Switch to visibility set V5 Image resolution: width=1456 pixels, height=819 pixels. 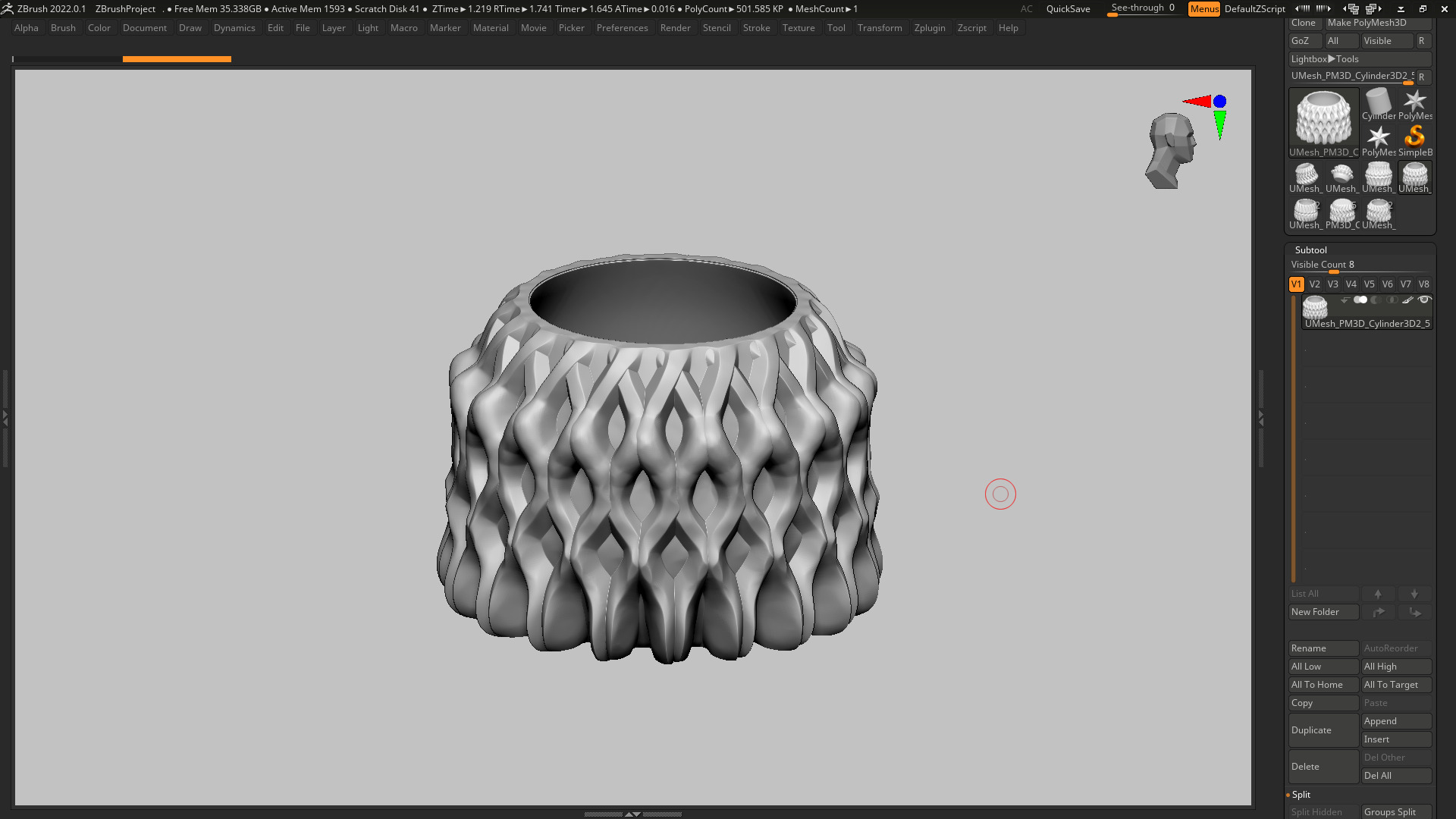click(1369, 284)
